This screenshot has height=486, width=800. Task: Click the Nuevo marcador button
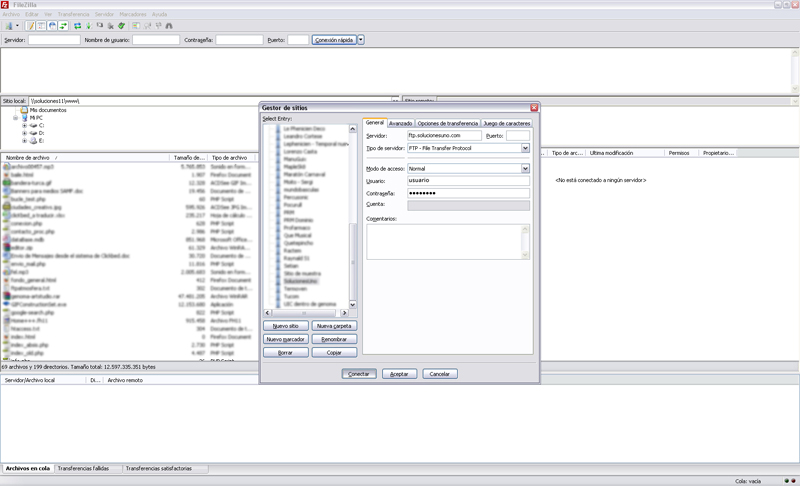coord(286,339)
